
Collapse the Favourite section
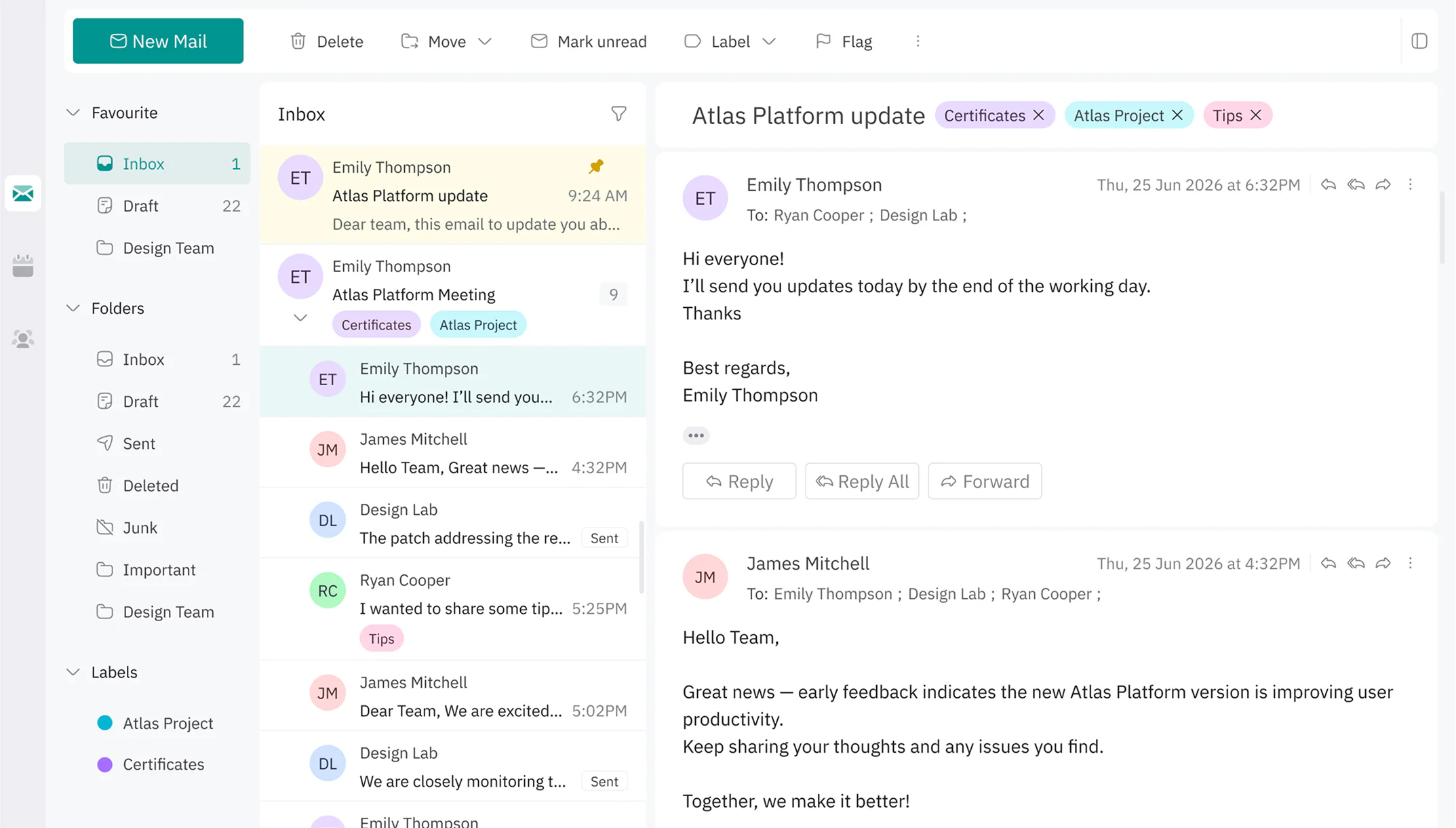point(73,113)
